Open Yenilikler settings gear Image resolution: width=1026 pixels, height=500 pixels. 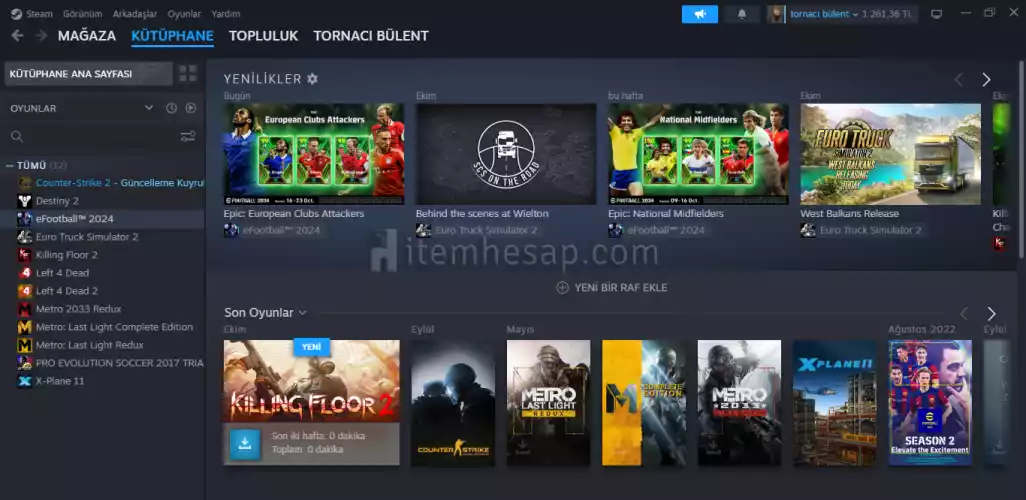point(313,79)
